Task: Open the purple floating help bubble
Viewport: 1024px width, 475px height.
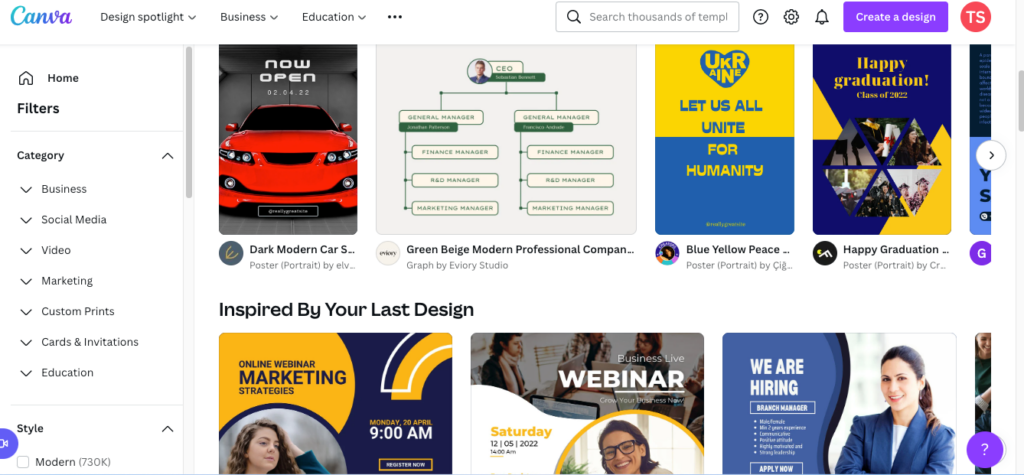Action: 984,450
